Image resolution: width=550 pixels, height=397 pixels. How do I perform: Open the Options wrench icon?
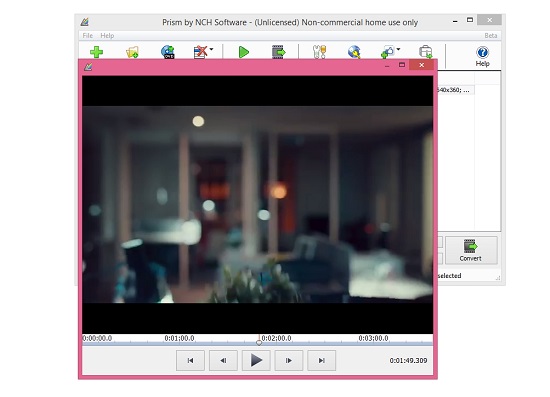319,52
